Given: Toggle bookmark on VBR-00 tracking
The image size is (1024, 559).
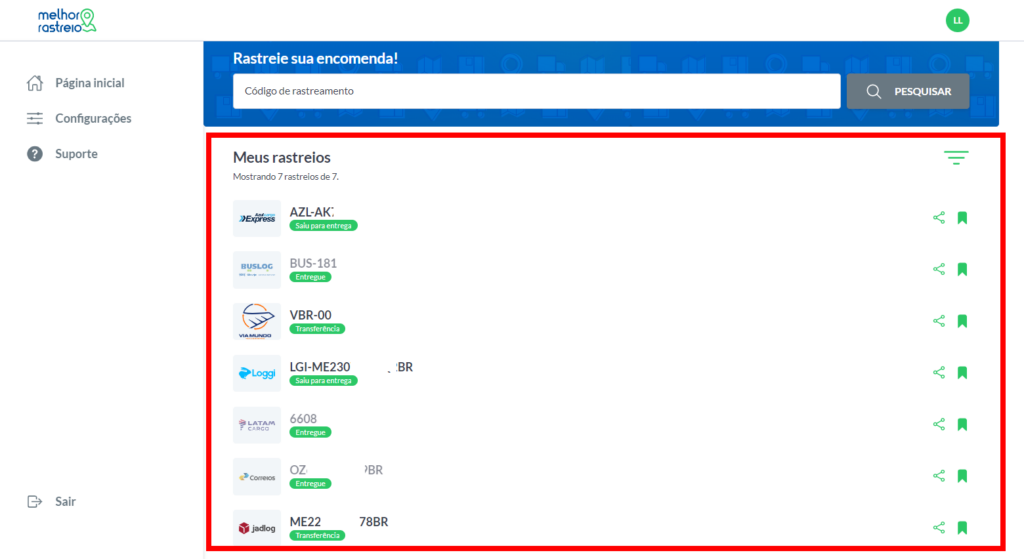Looking at the screenshot, I should click(962, 321).
